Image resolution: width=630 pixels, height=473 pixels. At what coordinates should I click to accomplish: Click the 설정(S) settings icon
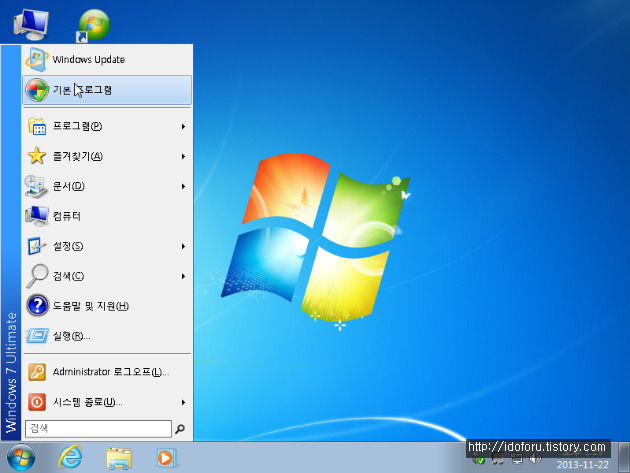[37, 246]
